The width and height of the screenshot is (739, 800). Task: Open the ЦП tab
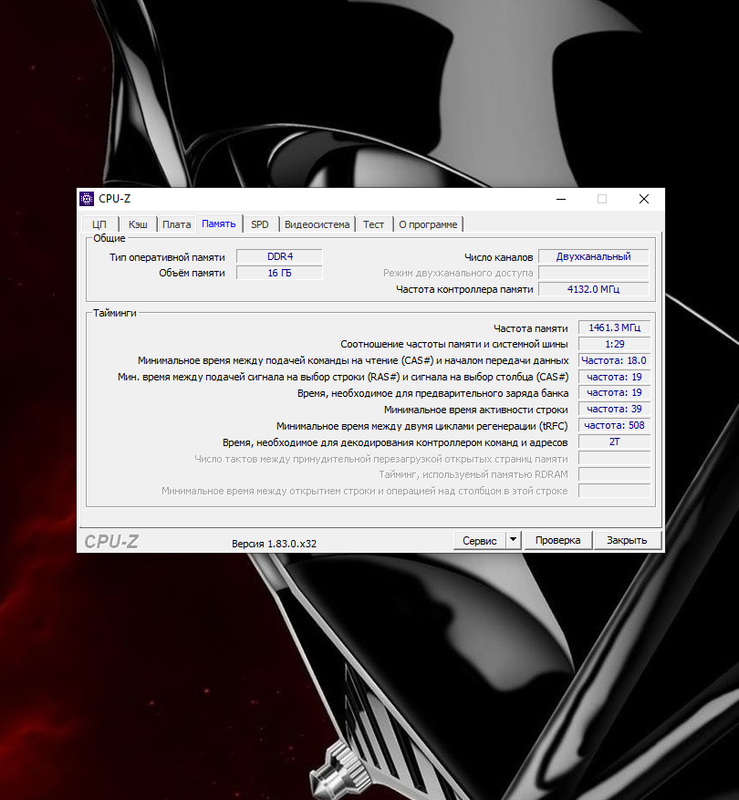click(x=100, y=224)
